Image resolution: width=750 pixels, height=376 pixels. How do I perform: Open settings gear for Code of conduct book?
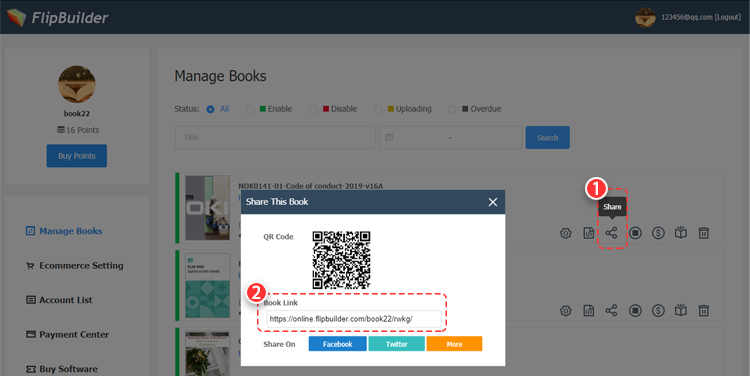coord(565,233)
